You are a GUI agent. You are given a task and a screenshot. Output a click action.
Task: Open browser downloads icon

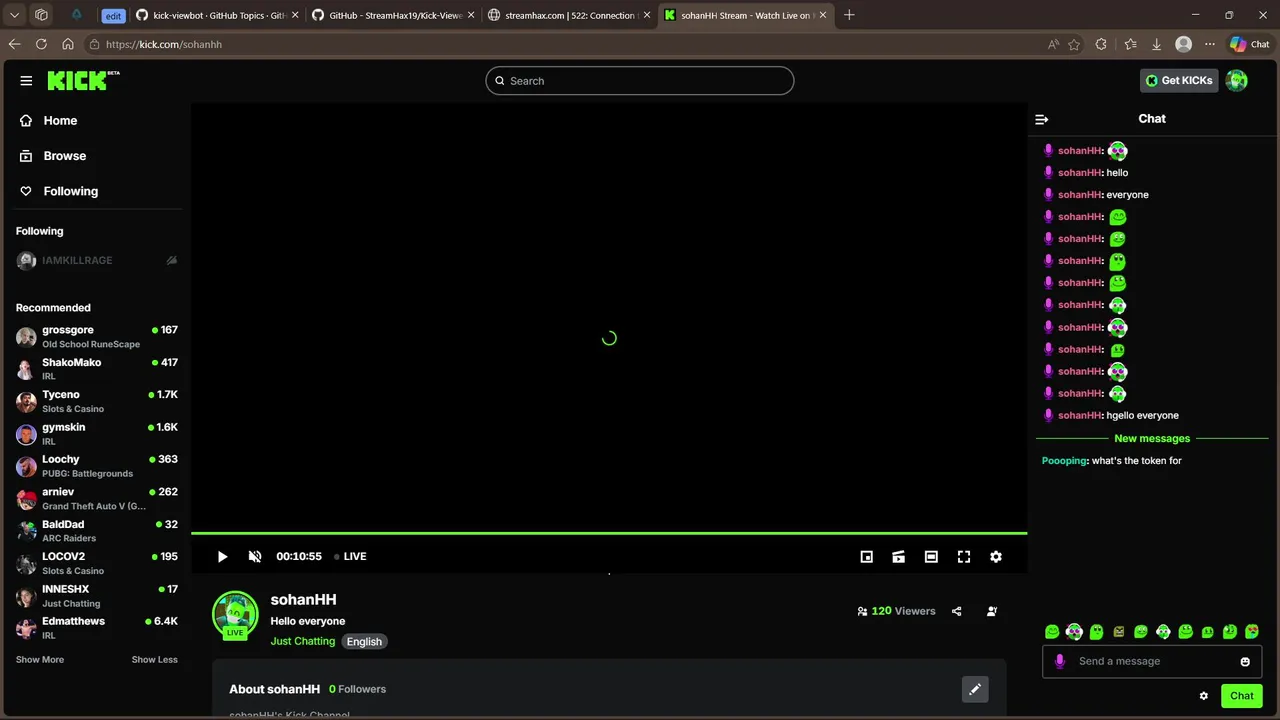point(1156,44)
